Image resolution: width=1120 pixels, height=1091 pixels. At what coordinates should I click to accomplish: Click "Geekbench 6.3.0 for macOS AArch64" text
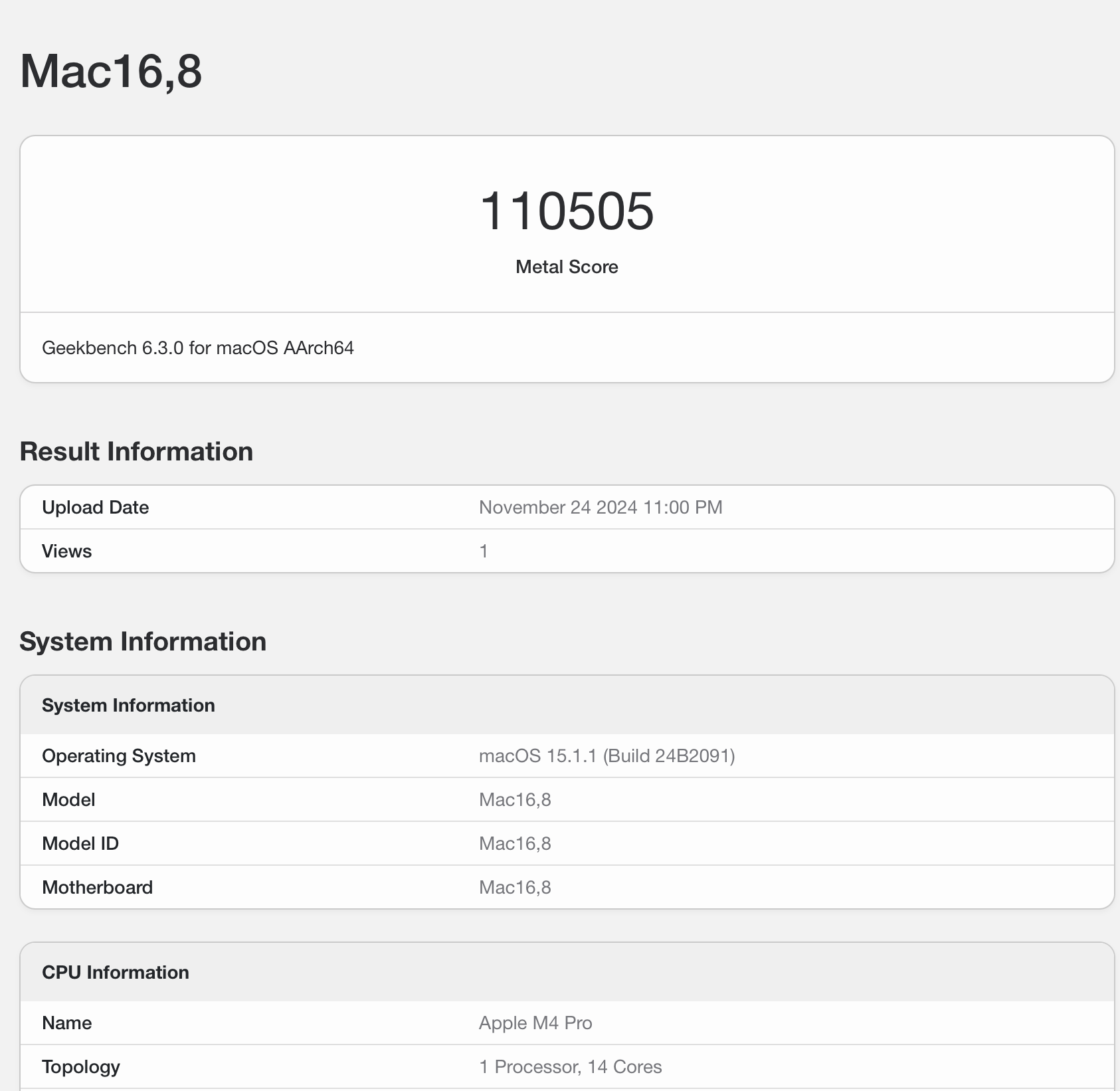198,348
